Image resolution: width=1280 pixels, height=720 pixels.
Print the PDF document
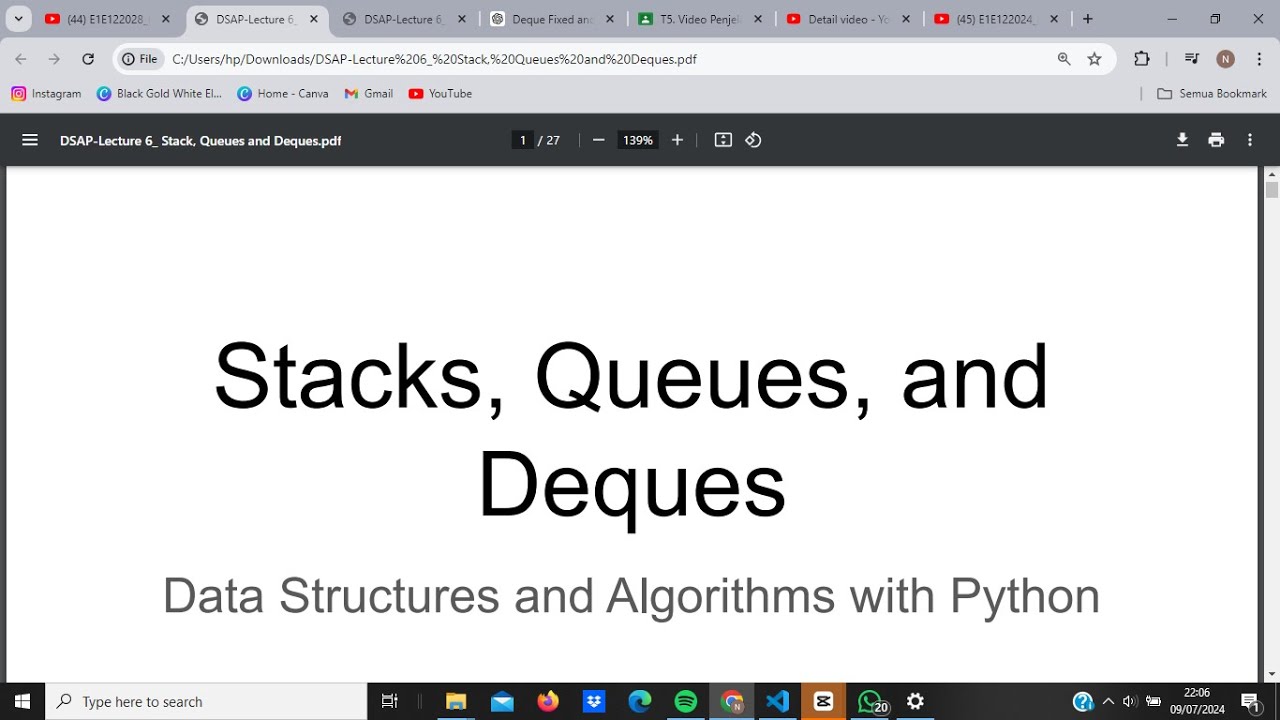pos(1216,140)
